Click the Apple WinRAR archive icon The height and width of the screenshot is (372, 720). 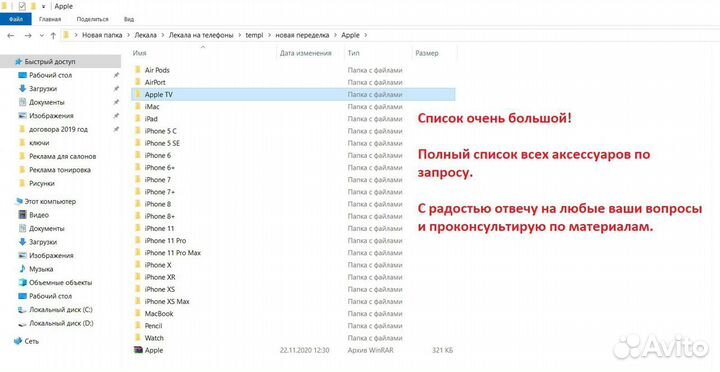[x=138, y=350]
